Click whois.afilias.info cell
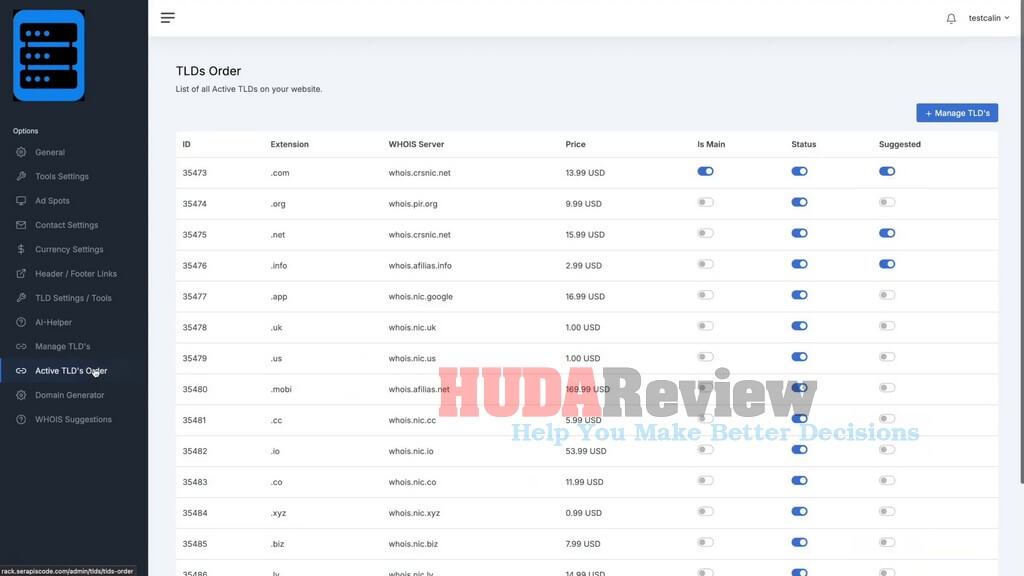 point(420,266)
